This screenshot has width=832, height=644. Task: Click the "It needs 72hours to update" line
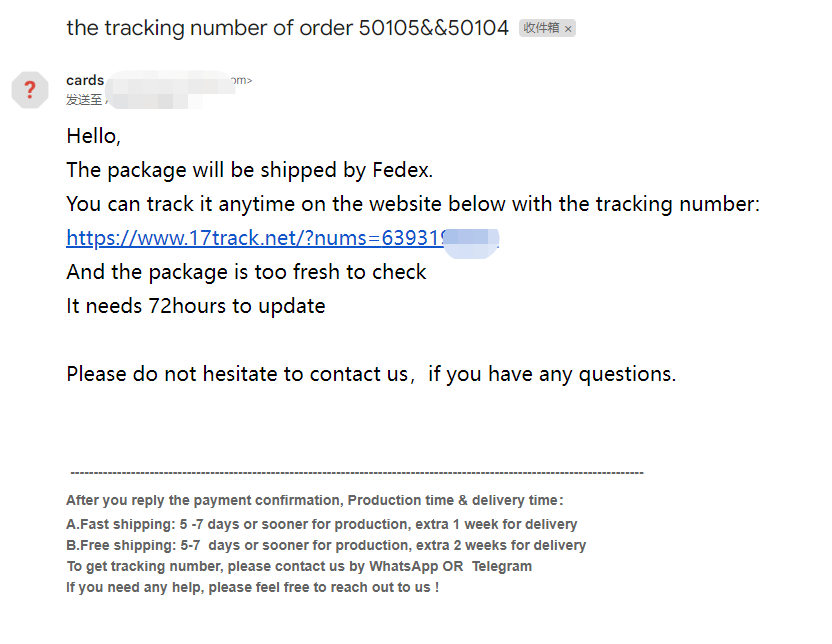coord(196,306)
